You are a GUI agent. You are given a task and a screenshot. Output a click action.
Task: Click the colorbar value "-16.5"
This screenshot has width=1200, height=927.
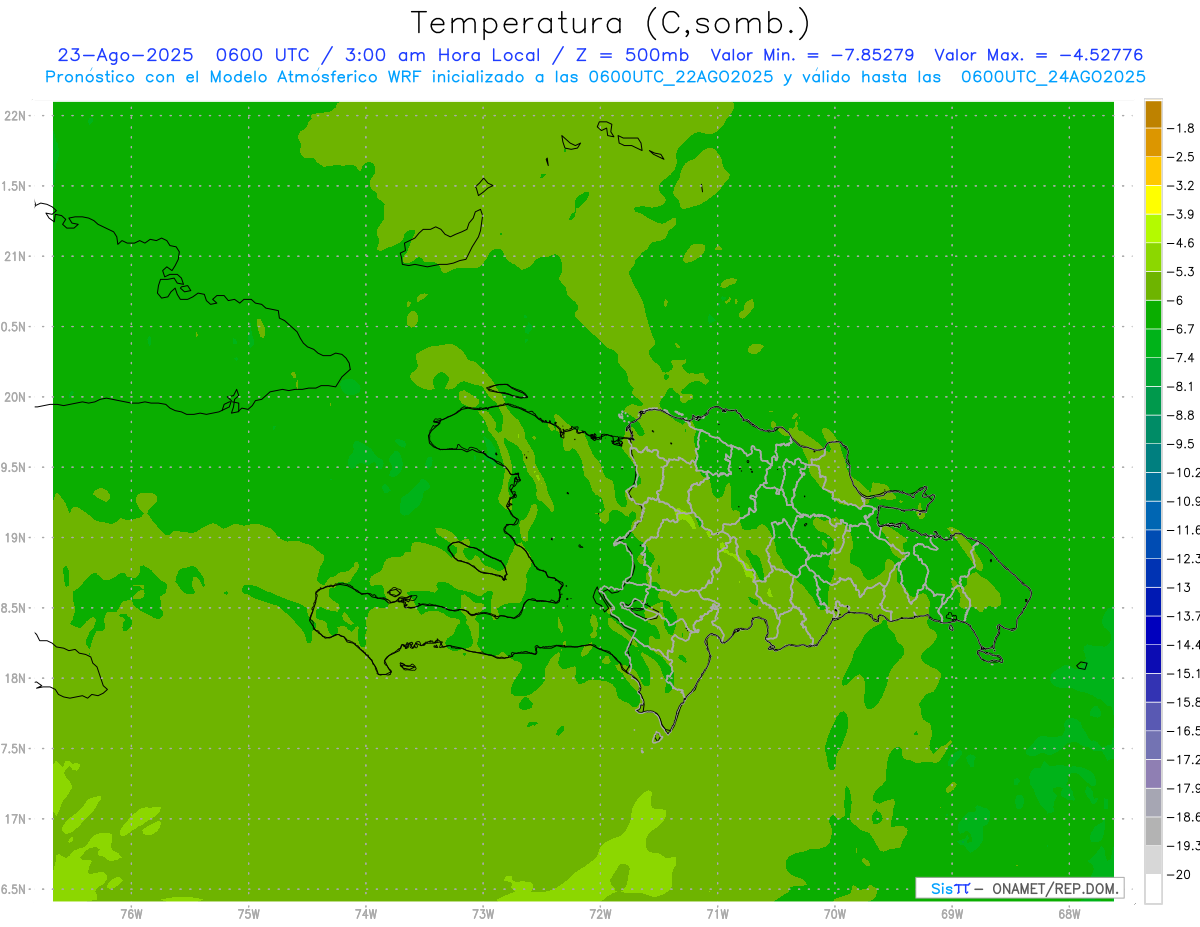1184,731
